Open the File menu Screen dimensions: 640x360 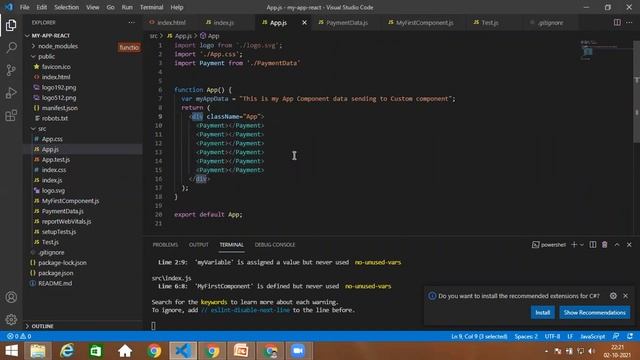point(24,7)
